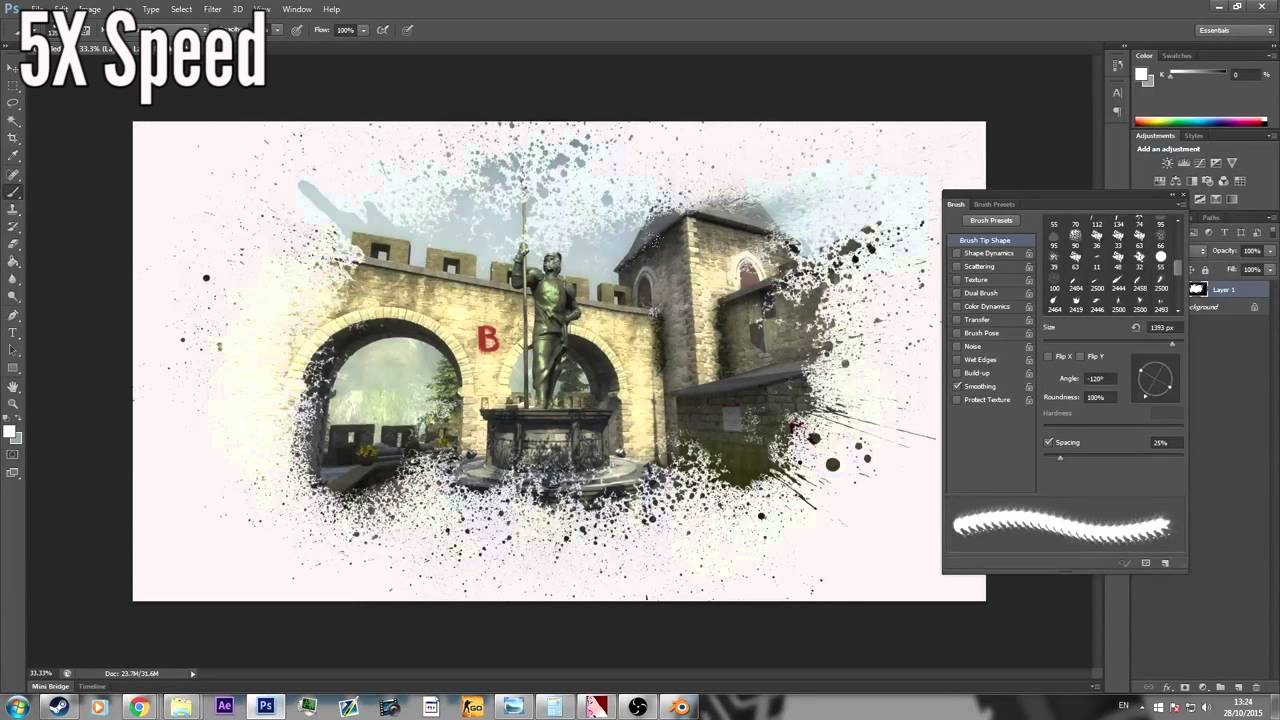Enable Scattering checkbox

(957, 266)
